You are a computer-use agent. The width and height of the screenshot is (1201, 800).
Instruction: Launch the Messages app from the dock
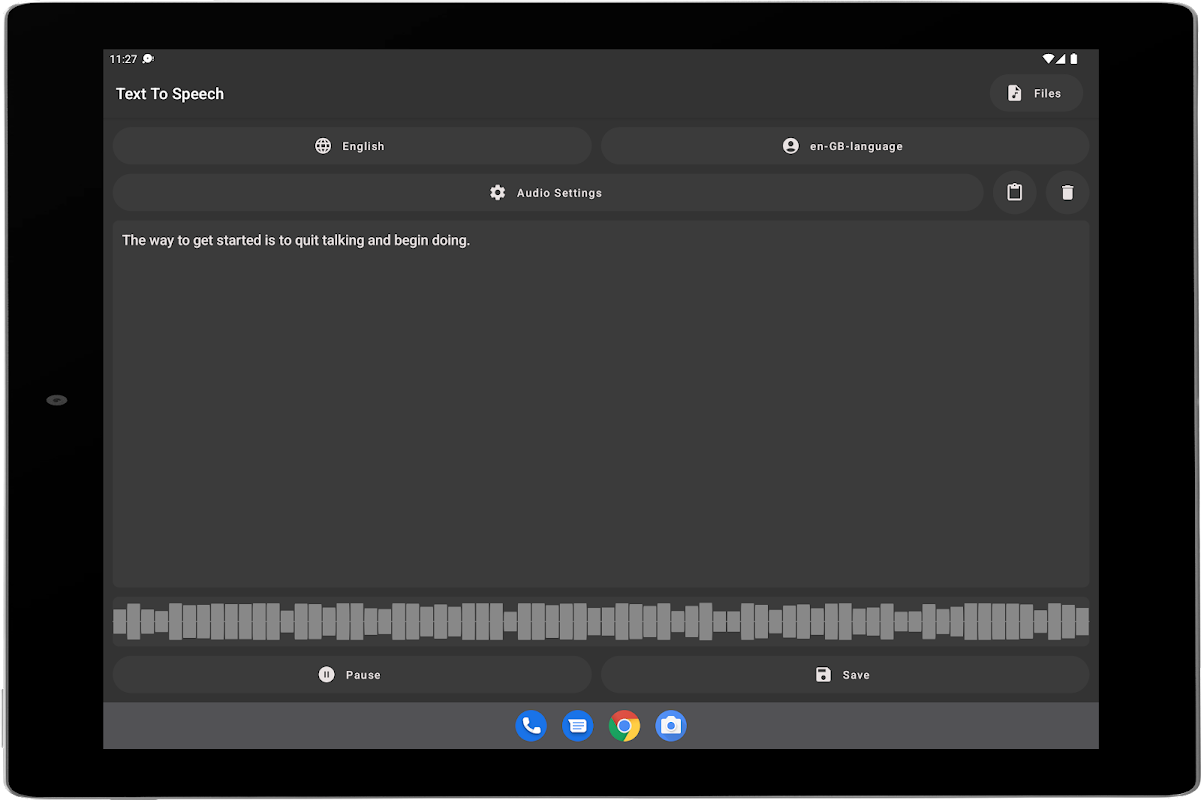click(578, 726)
